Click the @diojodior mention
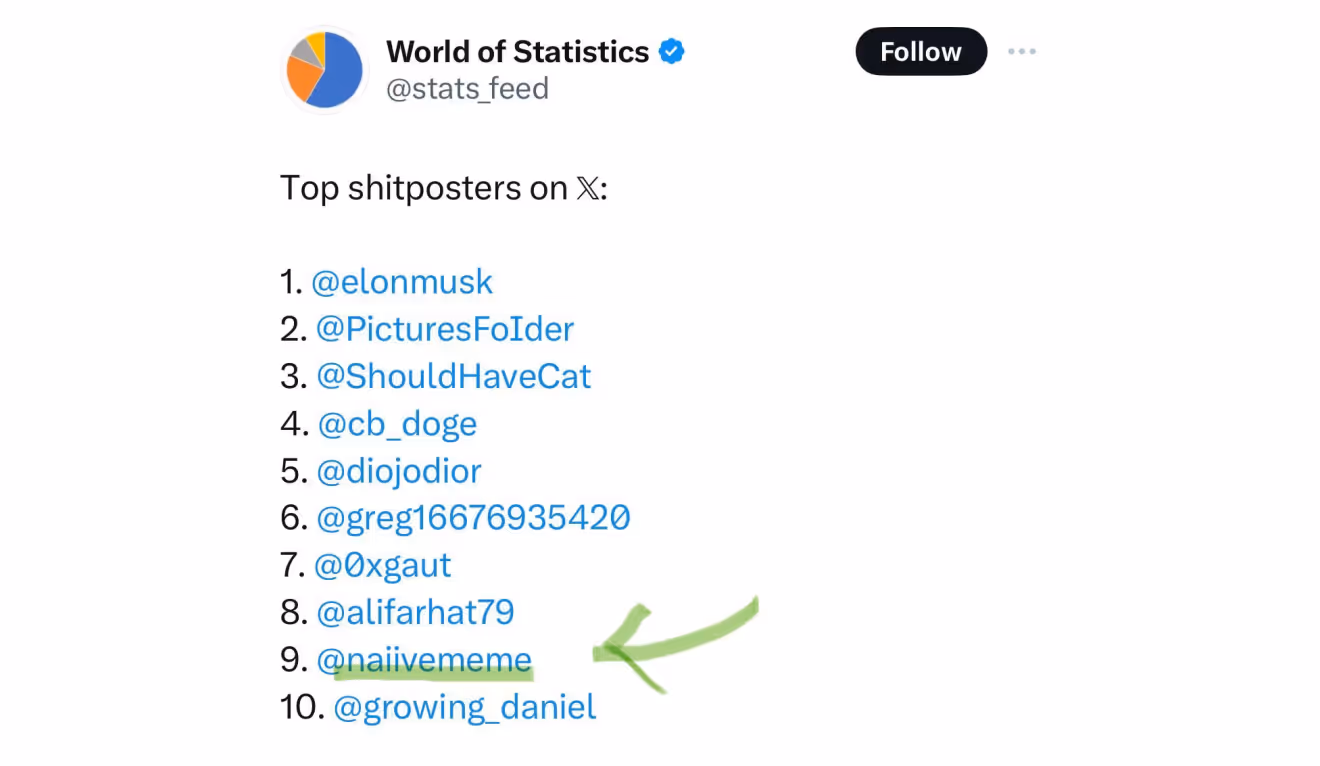 (x=399, y=471)
